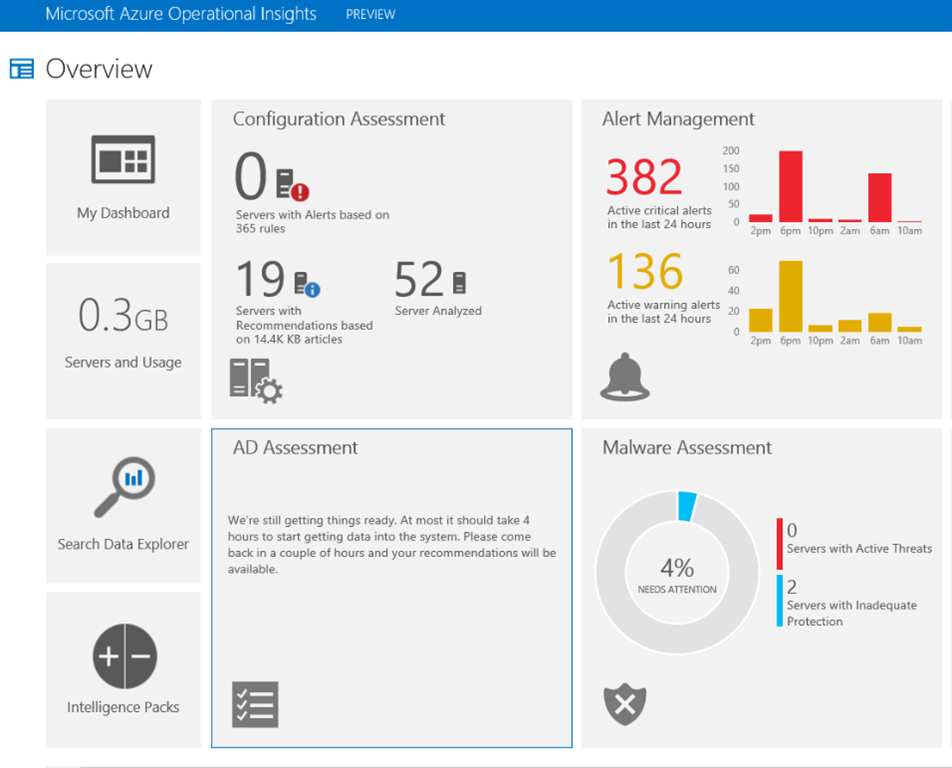Screen dimensions: 952x768
Task: Open the Search Data Explorer magnifier icon
Action: pos(123,487)
